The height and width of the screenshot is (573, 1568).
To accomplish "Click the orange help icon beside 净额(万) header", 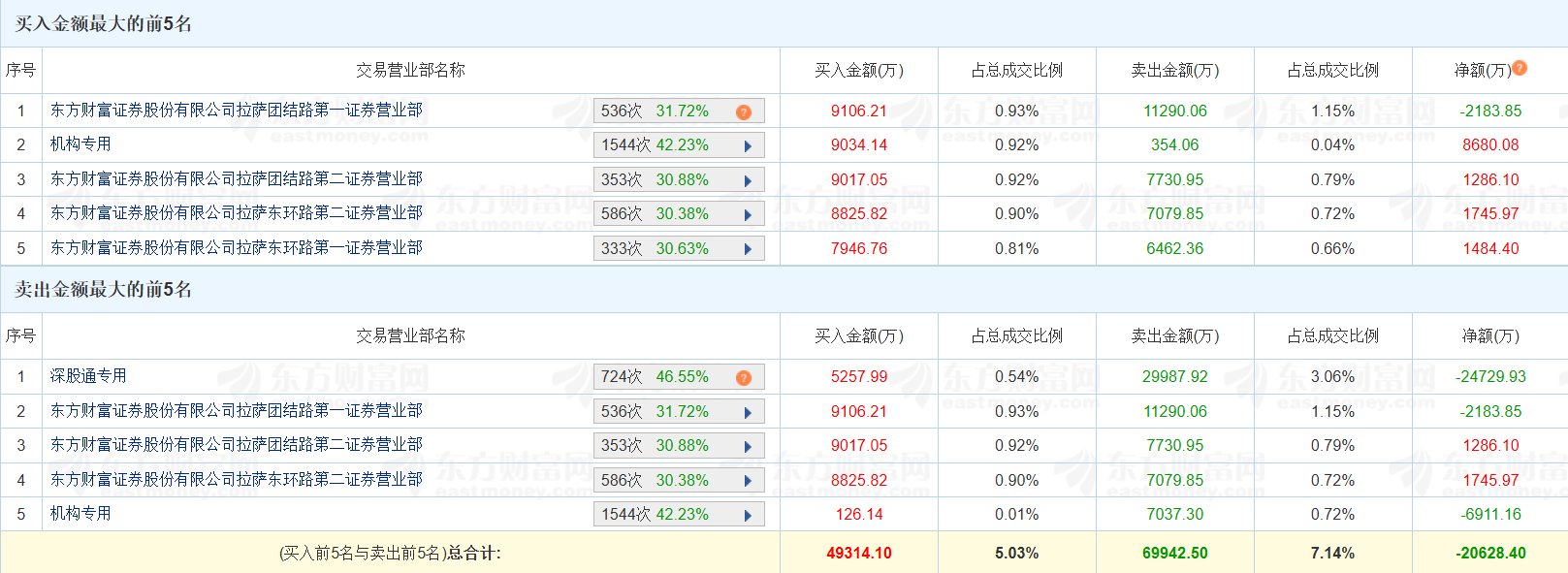I will tap(1520, 68).
